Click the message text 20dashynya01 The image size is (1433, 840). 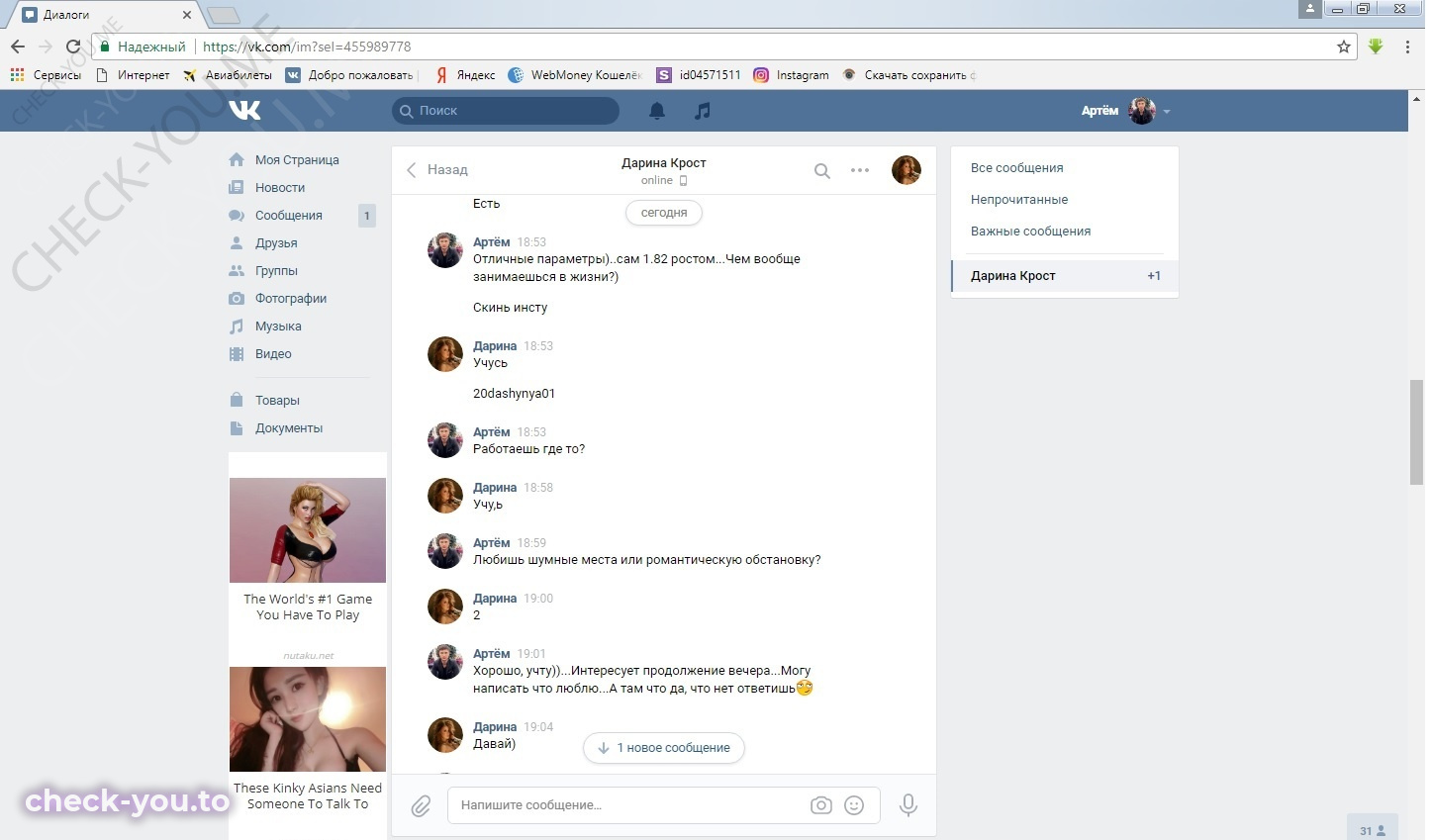pyautogui.click(x=514, y=394)
